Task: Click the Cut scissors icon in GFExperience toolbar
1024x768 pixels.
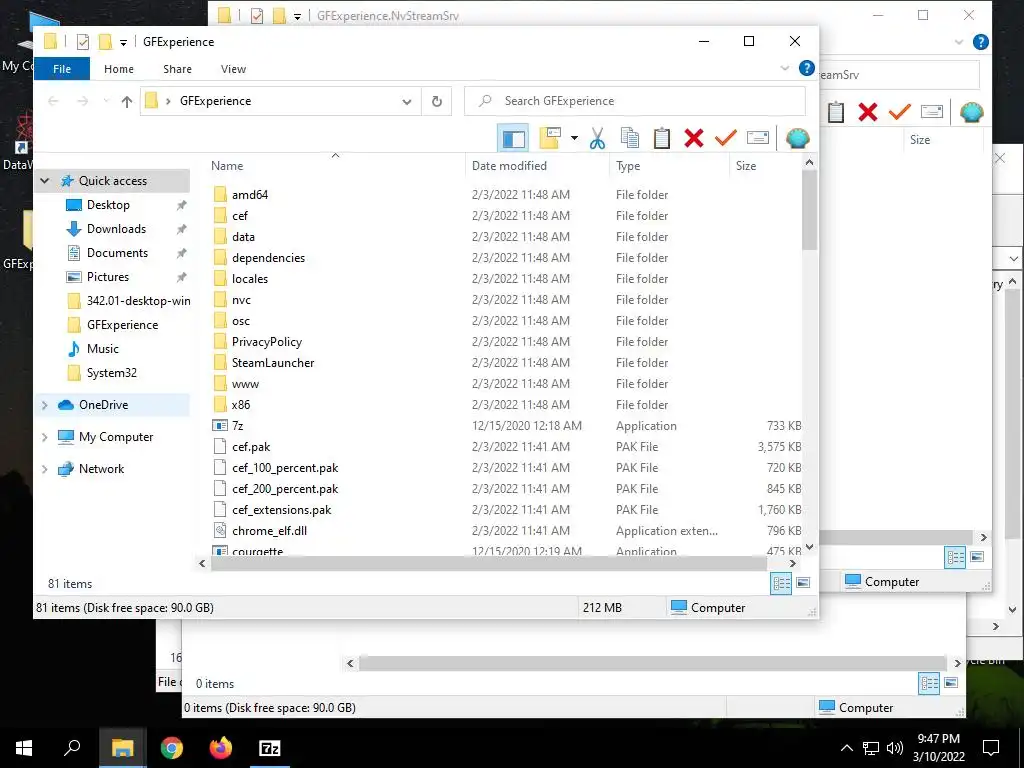Action: (x=597, y=138)
